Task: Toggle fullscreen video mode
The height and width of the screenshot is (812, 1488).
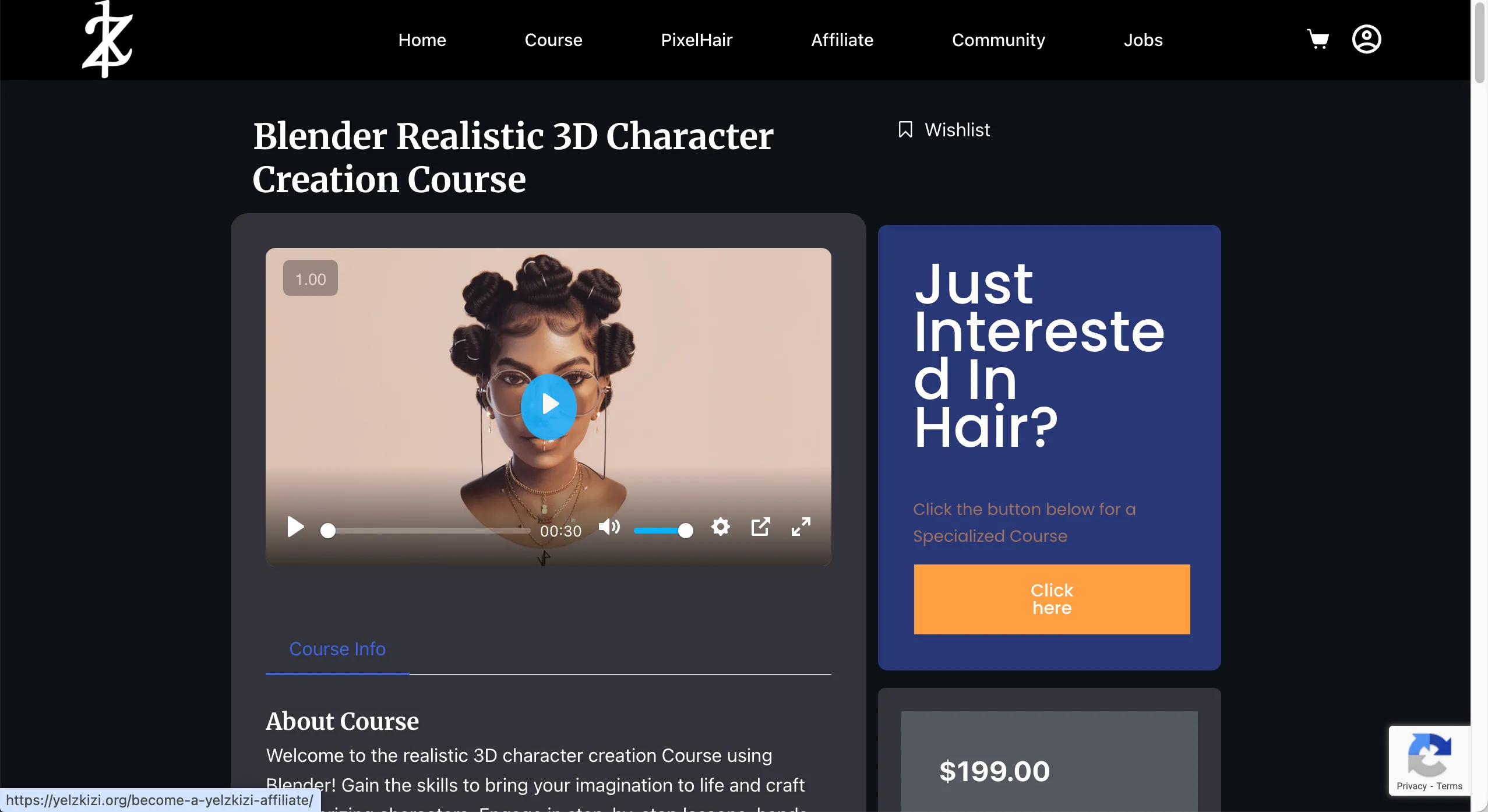Action: [x=801, y=527]
